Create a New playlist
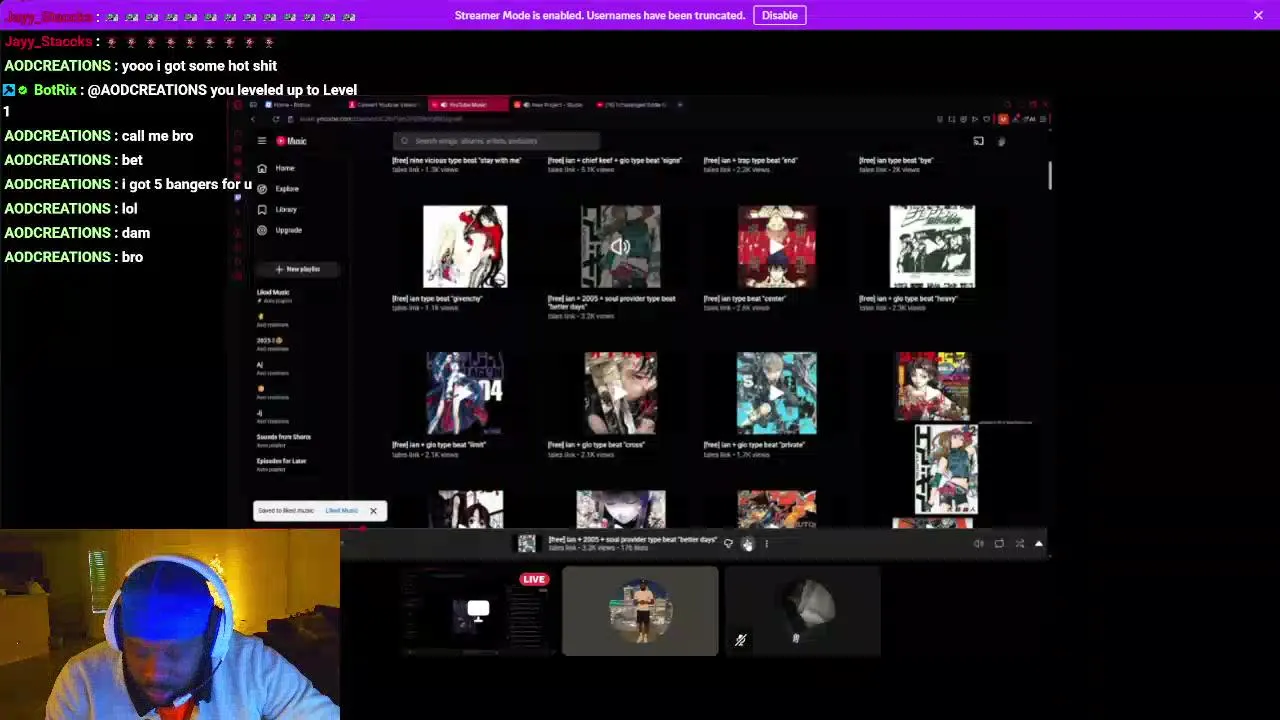This screenshot has height=720, width=1280. [297, 269]
